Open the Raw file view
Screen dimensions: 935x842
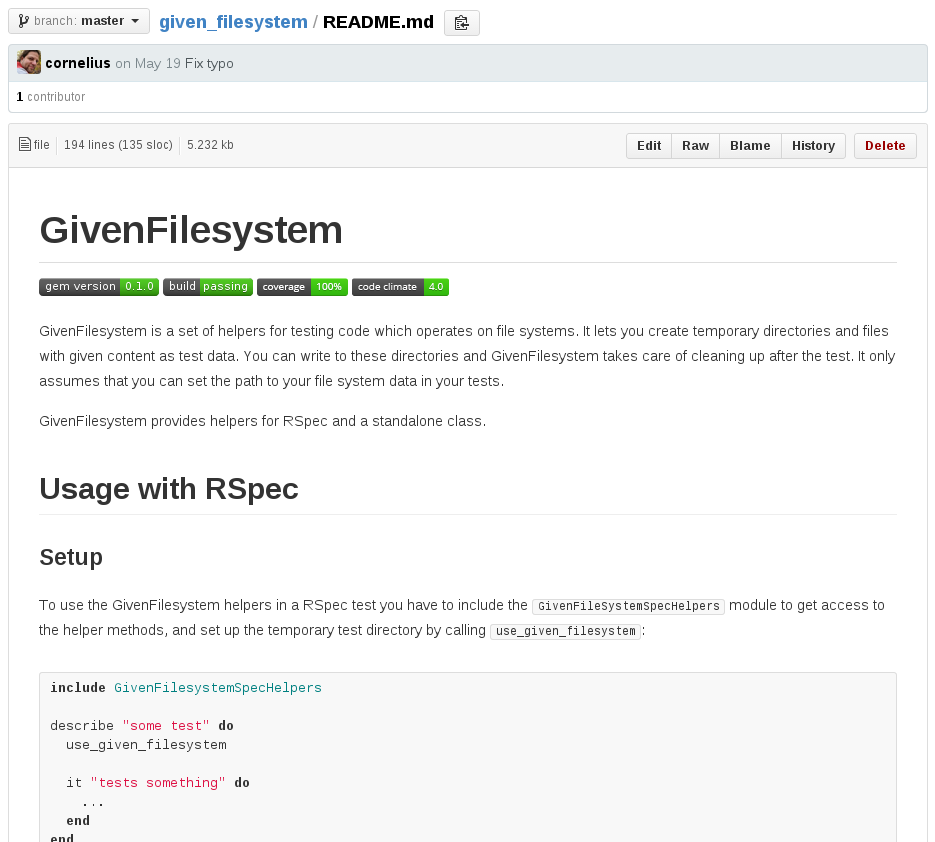point(695,146)
